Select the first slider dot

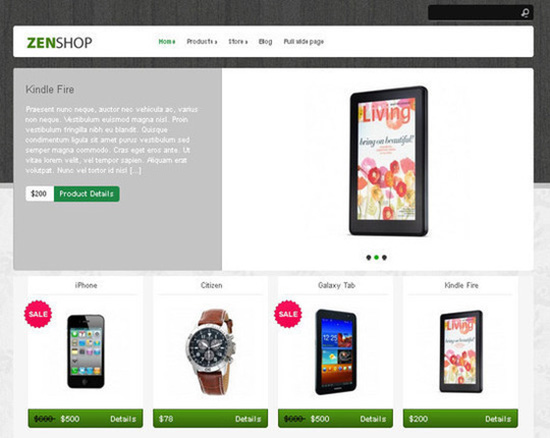click(368, 257)
